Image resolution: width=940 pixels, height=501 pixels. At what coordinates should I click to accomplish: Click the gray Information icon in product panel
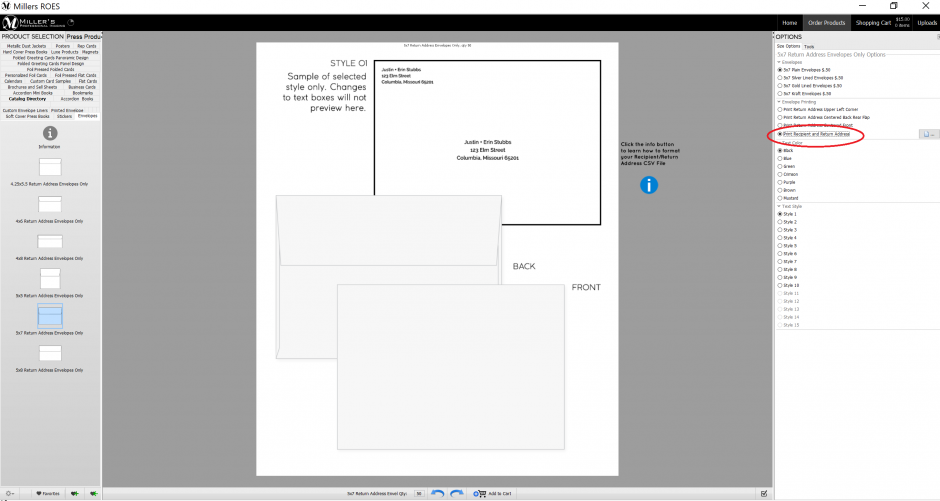tap(50, 133)
